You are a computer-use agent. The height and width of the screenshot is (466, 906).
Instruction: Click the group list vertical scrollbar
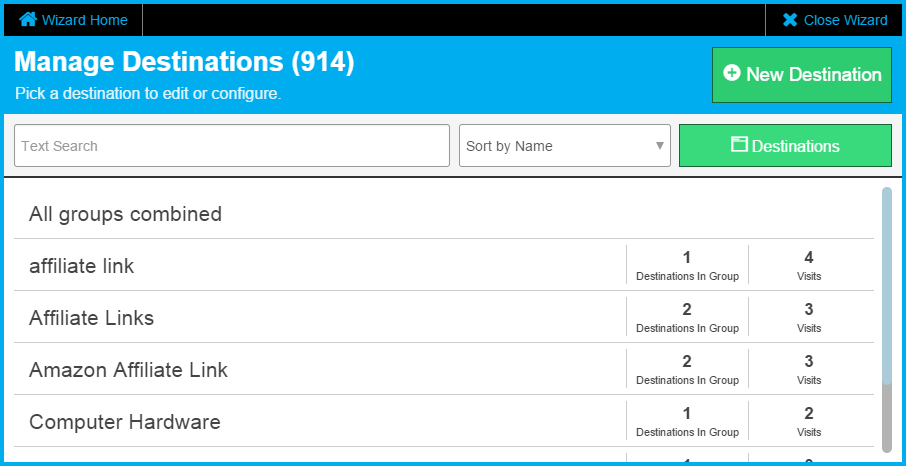(x=887, y=319)
